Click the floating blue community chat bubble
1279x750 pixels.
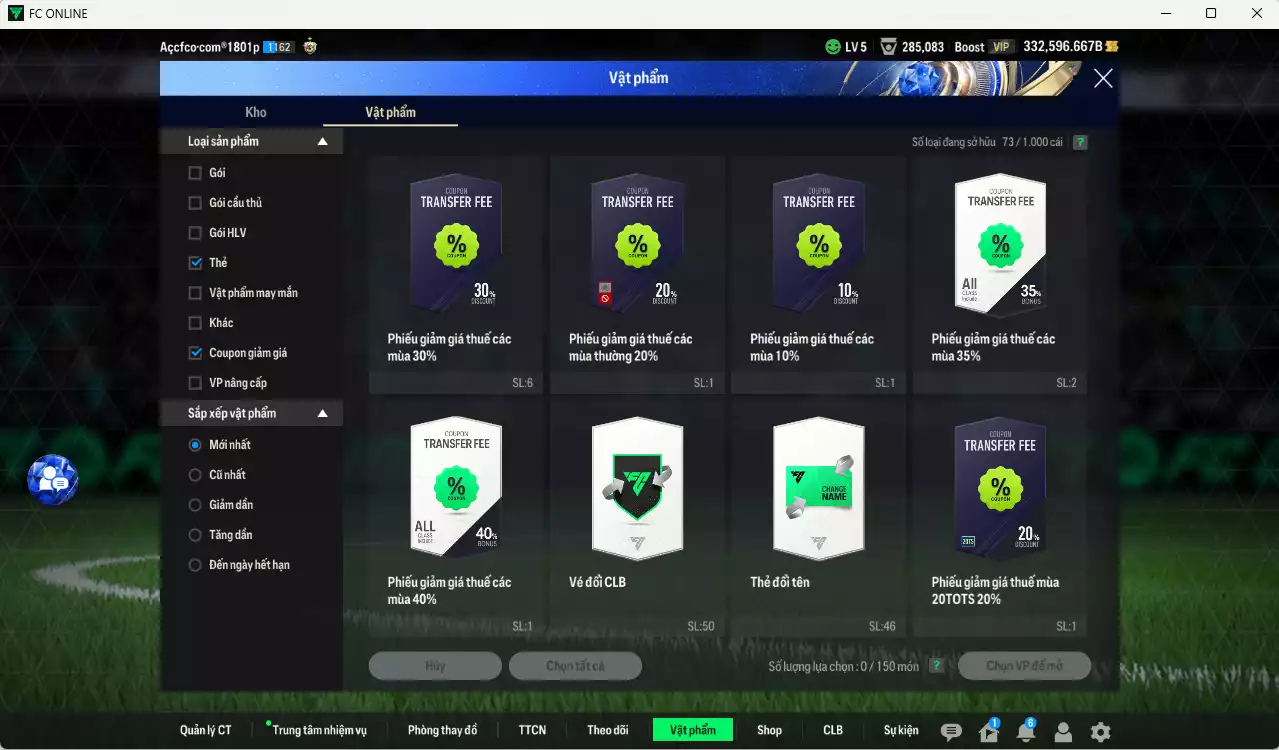pos(52,480)
